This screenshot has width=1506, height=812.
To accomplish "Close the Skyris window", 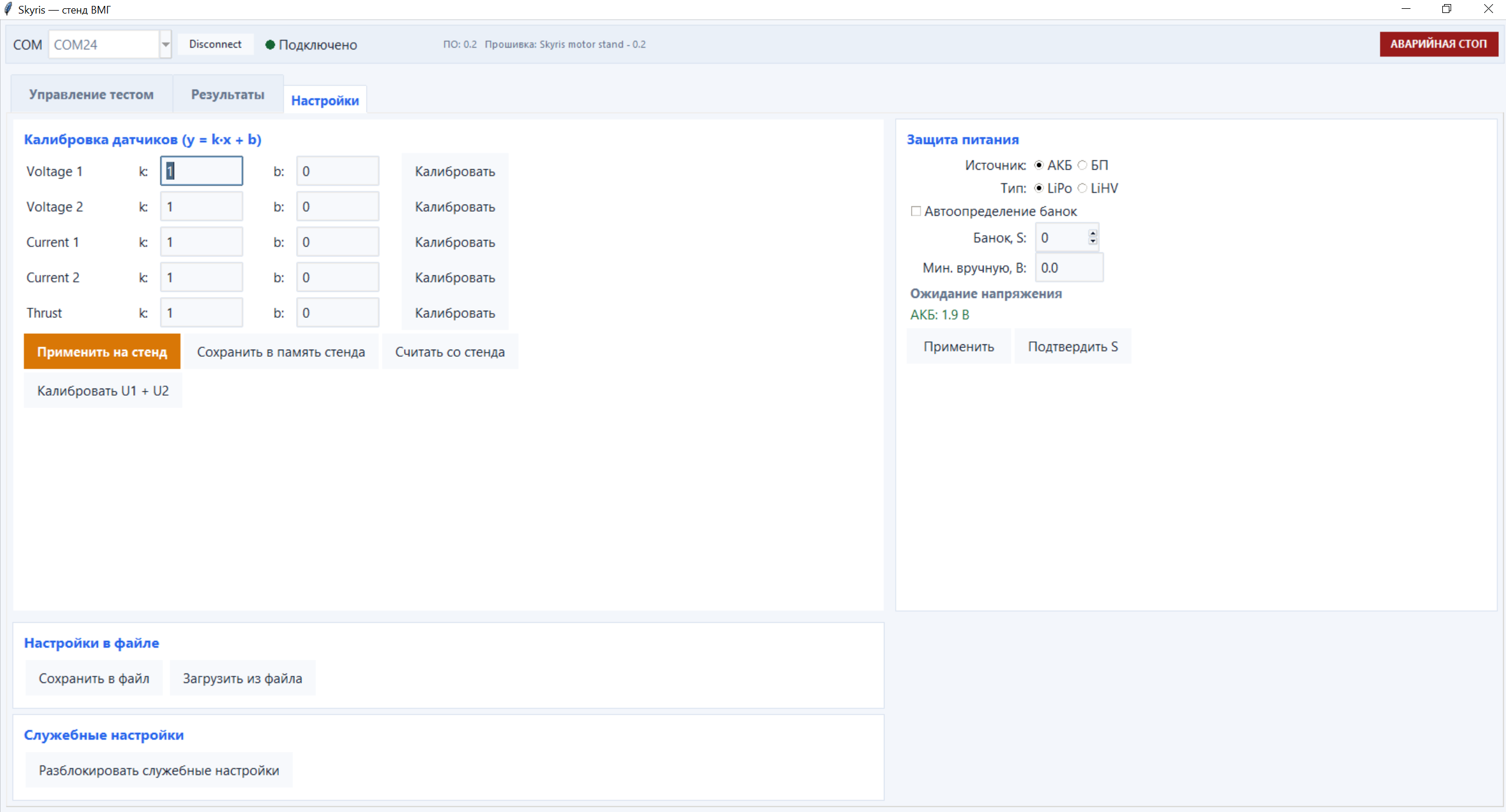I will tap(1488, 9).
